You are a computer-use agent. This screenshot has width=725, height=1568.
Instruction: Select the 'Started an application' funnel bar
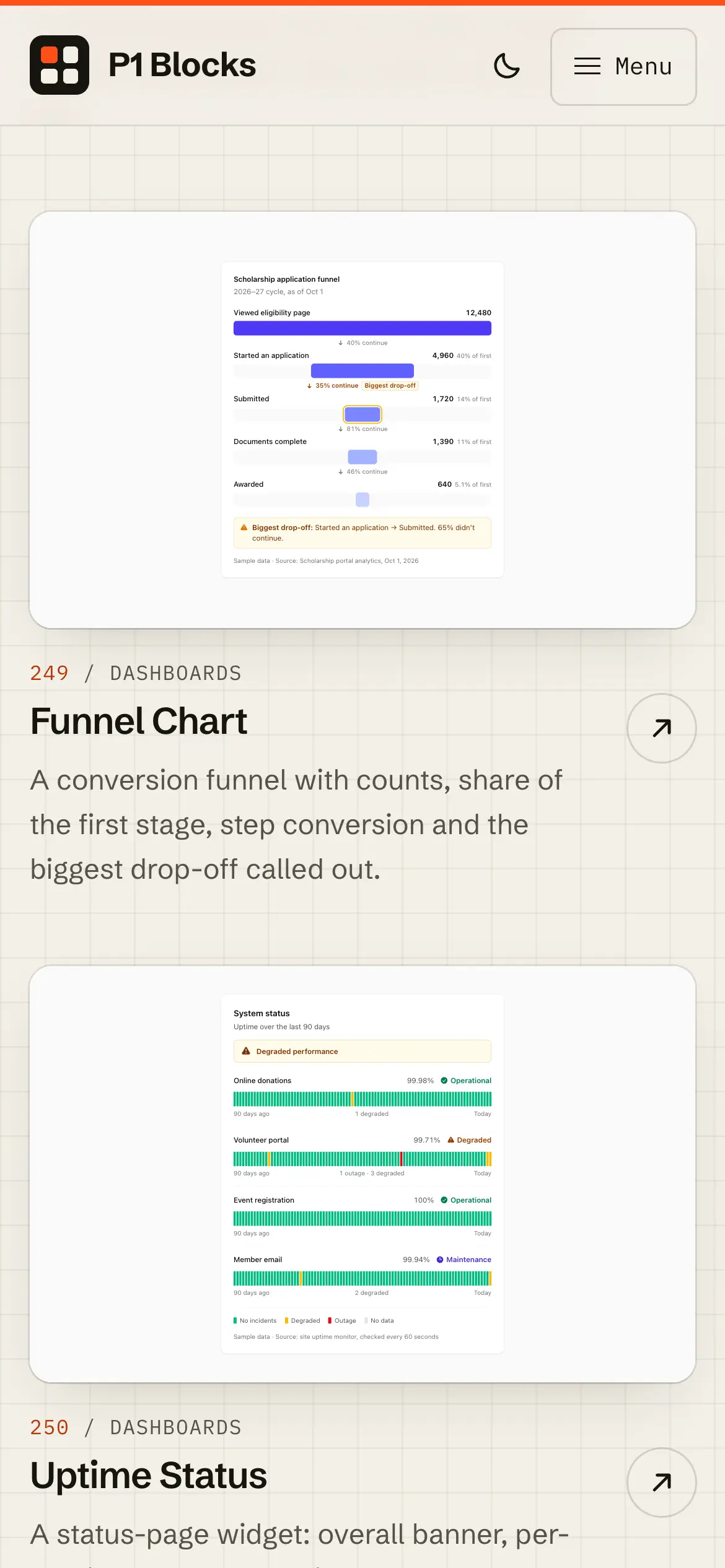coord(362,371)
